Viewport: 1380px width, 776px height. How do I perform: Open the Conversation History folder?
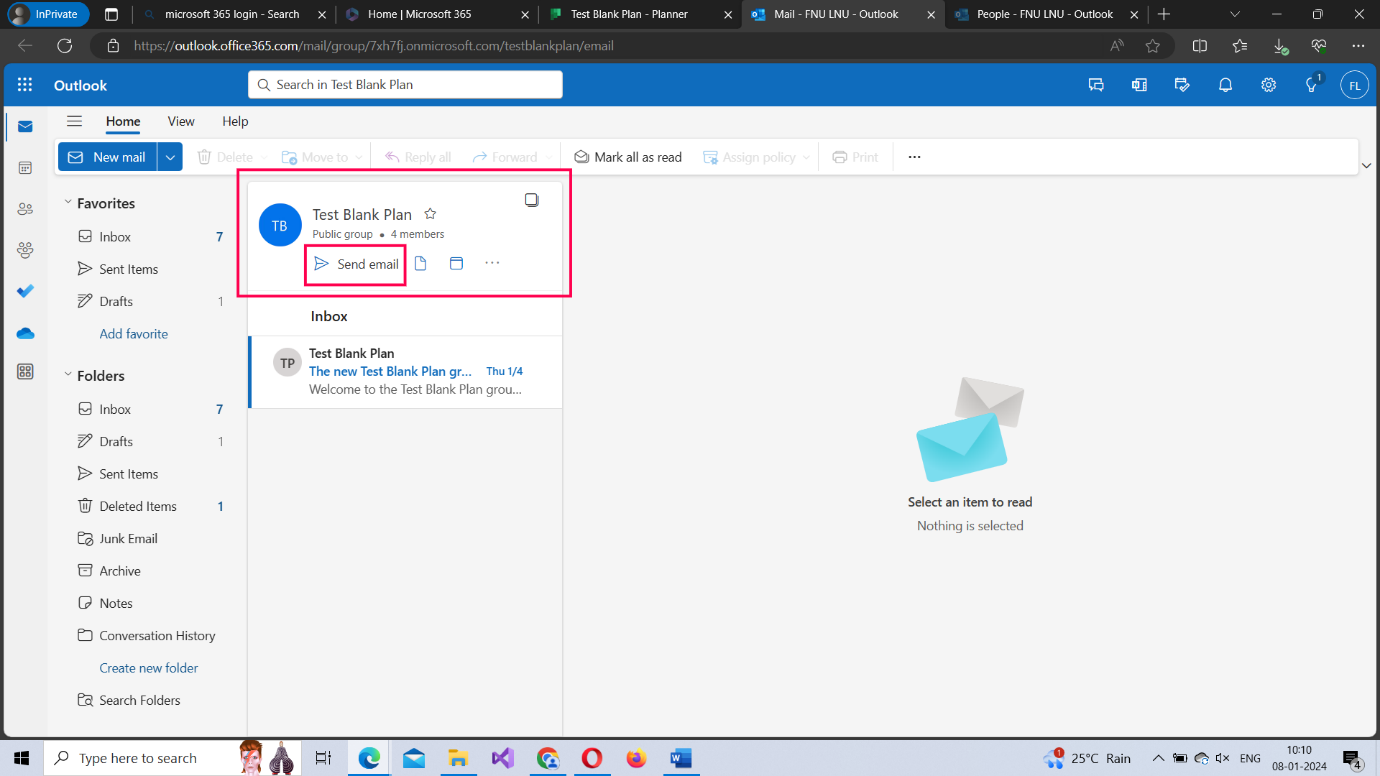click(150, 635)
